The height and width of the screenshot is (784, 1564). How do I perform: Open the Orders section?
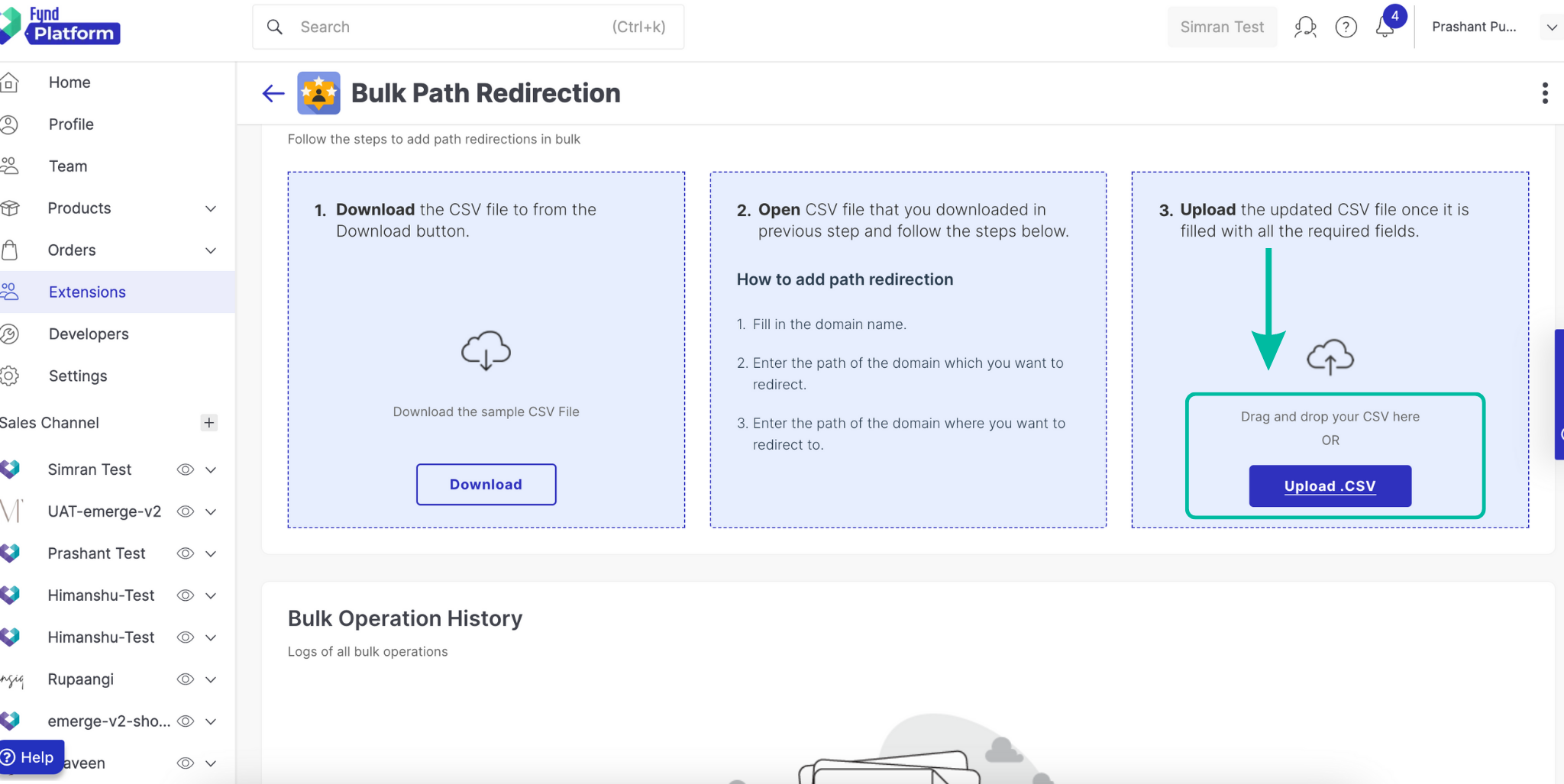click(72, 250)
